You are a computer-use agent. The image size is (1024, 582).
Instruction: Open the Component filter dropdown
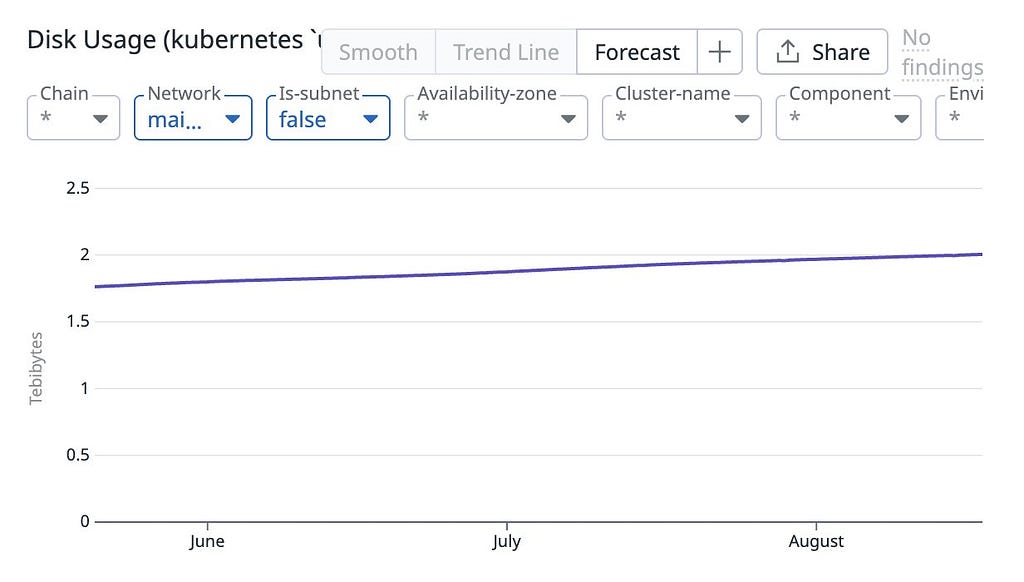(x=848, y=119)
